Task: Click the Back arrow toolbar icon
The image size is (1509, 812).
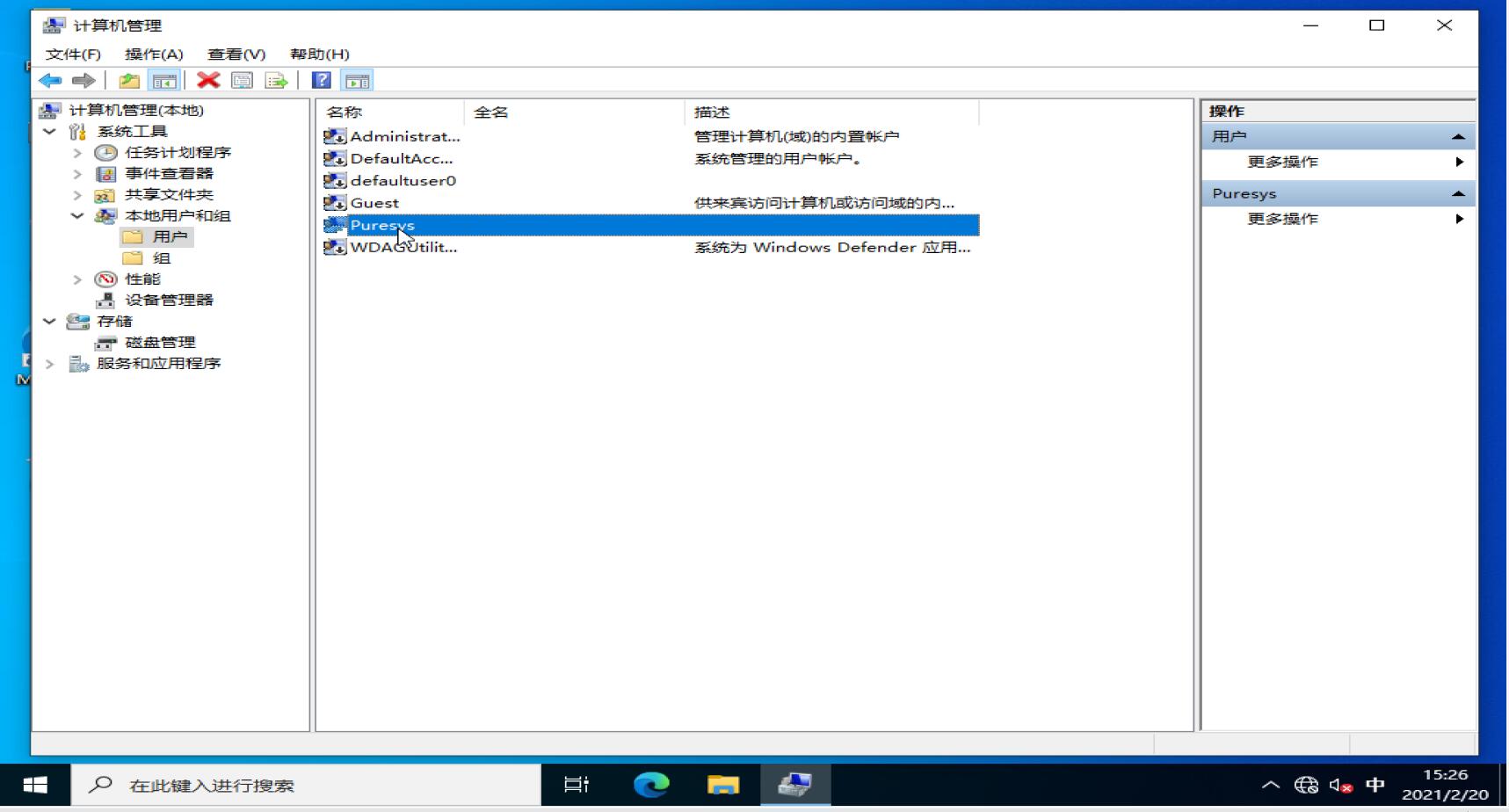Action: click(50, 81)
